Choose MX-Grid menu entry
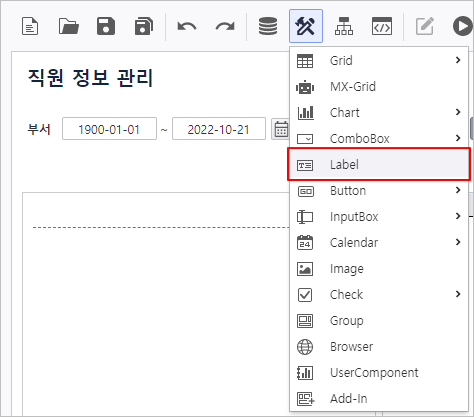Screen dimensions: 474x417 pos(379,87)
